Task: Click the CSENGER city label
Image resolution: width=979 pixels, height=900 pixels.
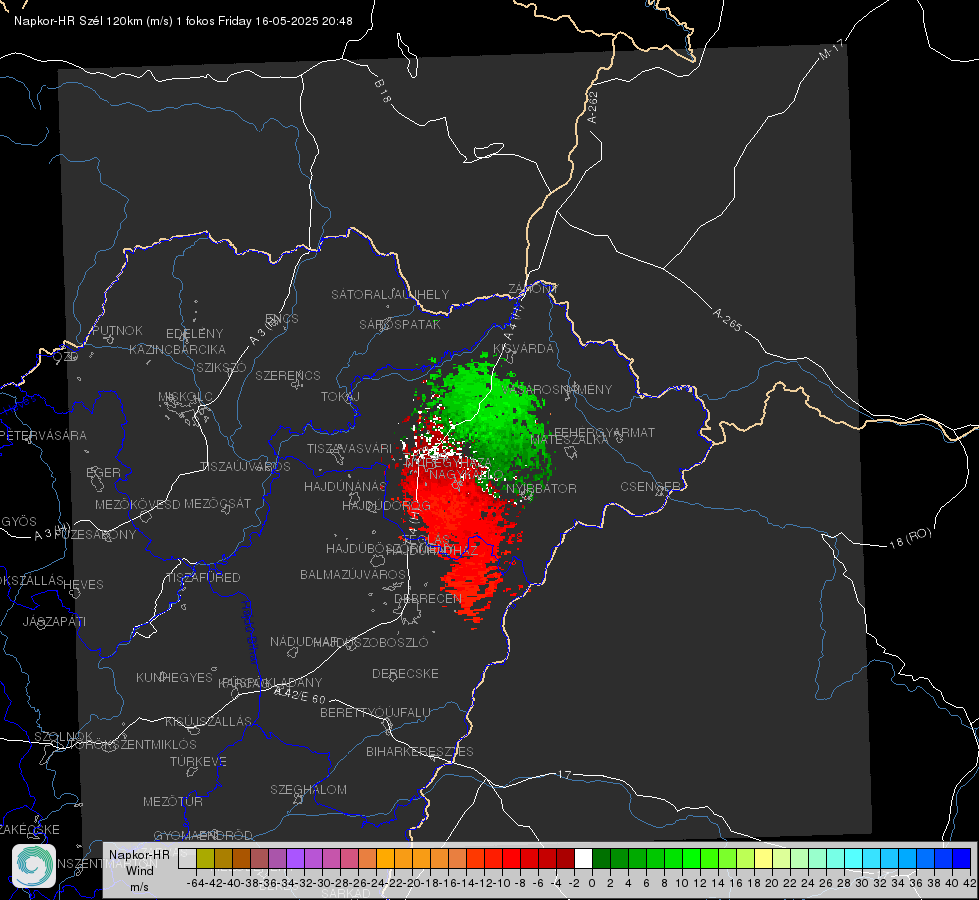Action: point(650,486)
